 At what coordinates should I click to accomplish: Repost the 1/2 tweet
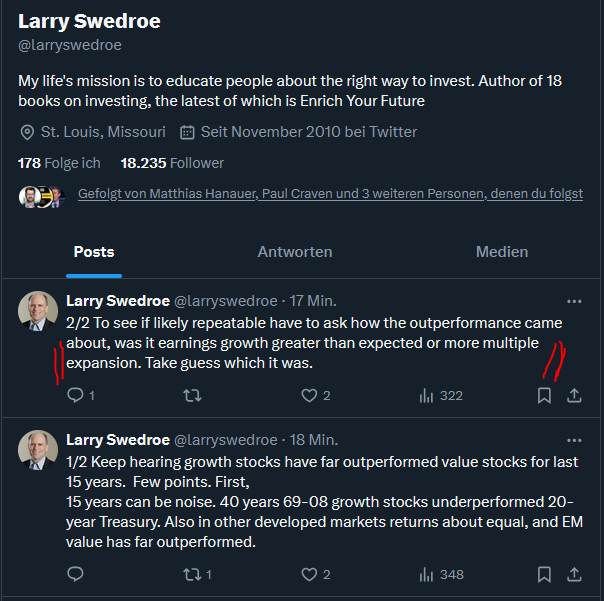point(191,574)
